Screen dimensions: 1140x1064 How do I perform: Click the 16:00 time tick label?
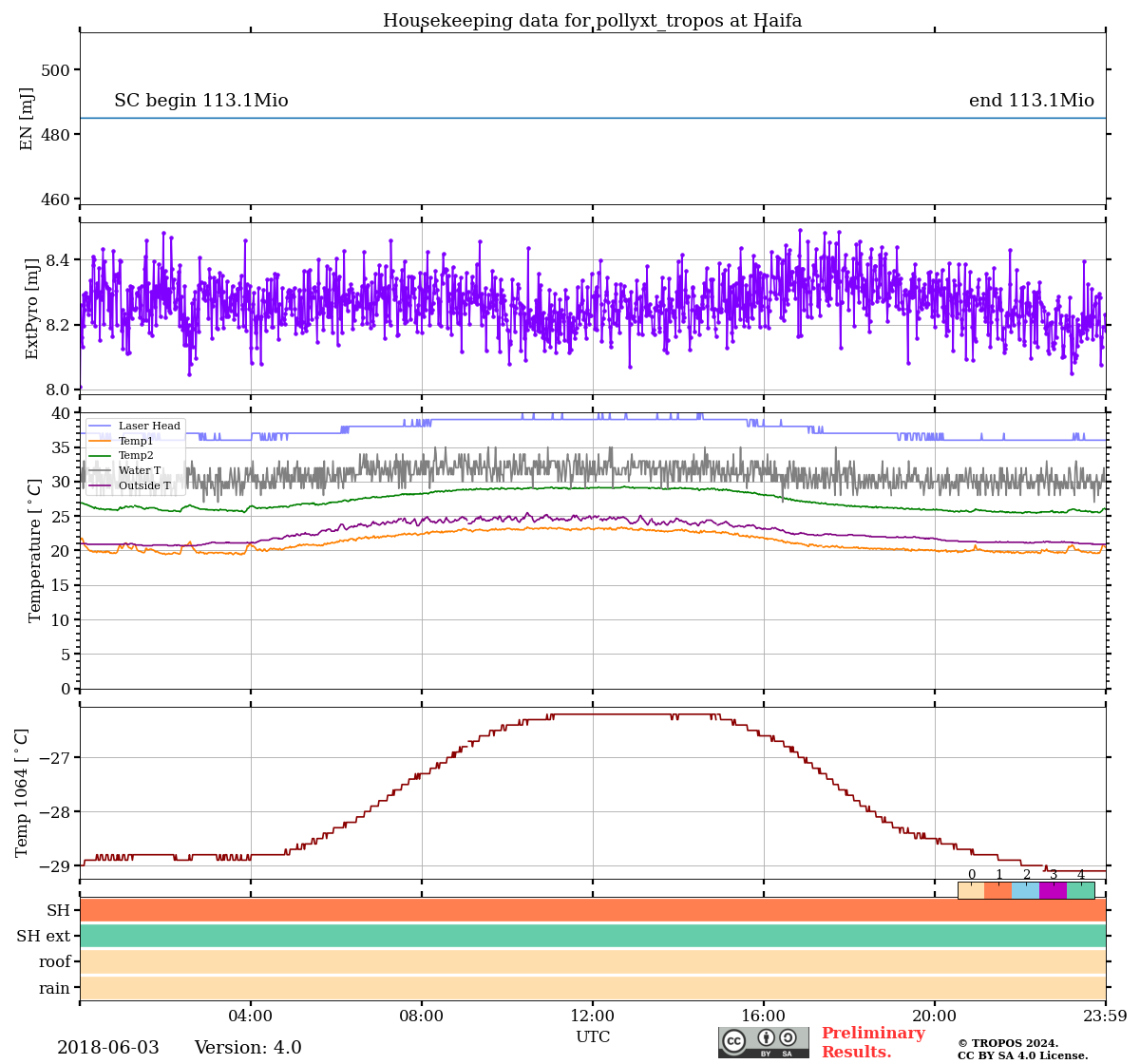[x=764, y=1016]
